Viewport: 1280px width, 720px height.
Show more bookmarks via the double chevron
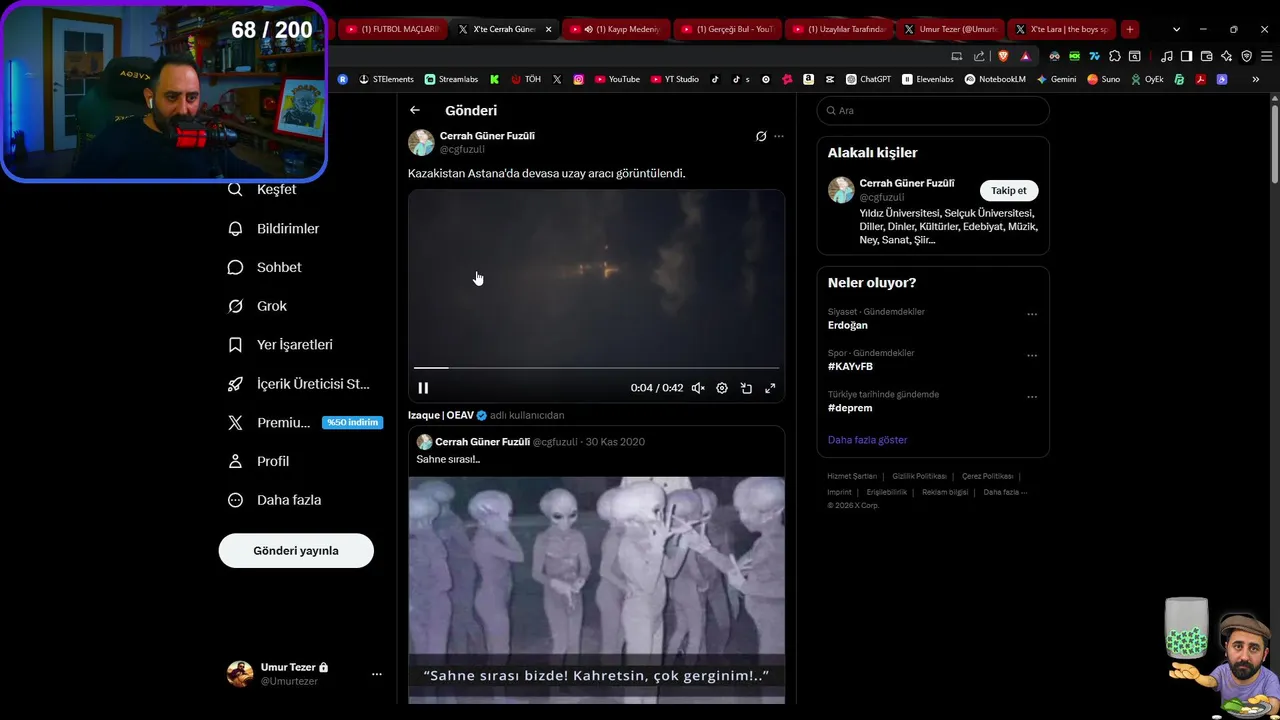click(x=1256, y=79)
